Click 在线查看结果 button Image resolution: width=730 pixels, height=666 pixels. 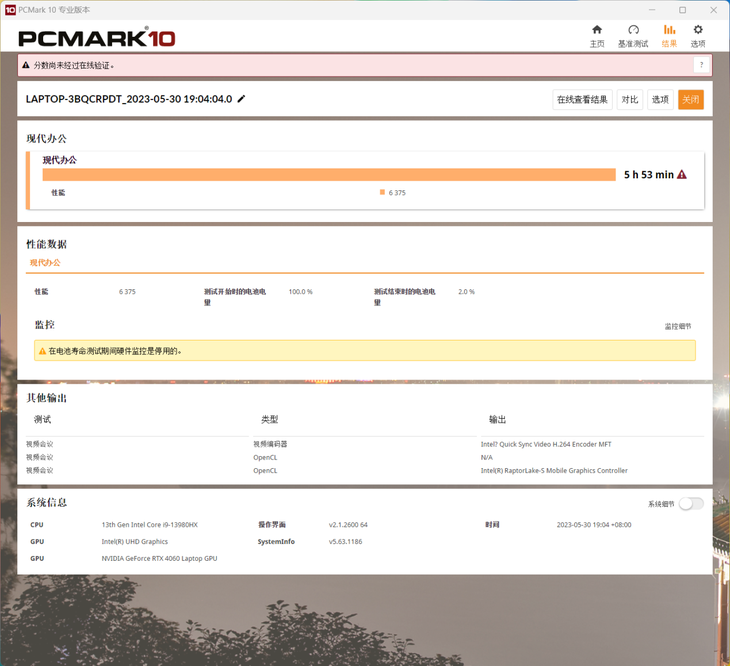coord(582,100)
